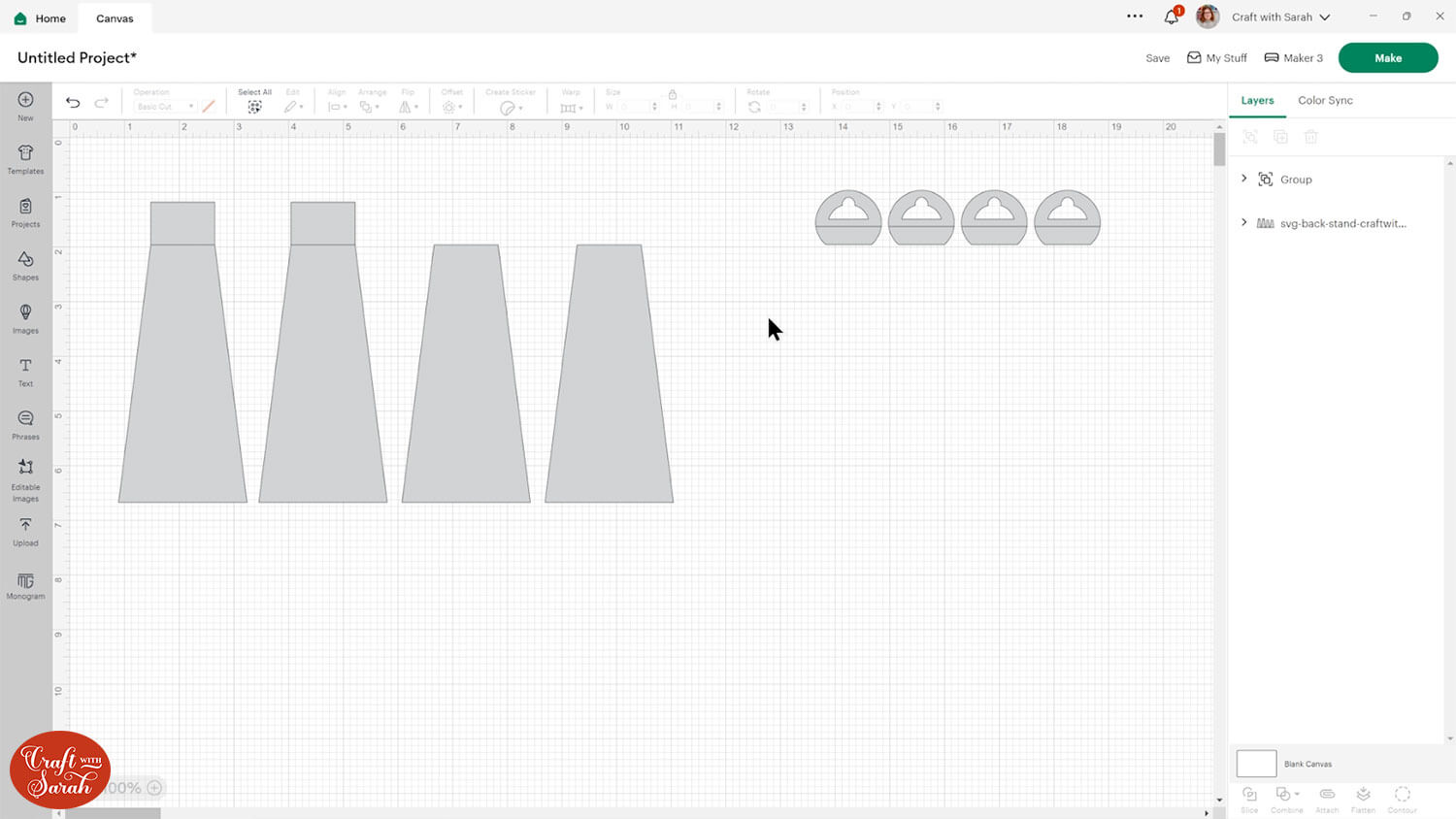Click the Untitled Project* title

[77, 57]
